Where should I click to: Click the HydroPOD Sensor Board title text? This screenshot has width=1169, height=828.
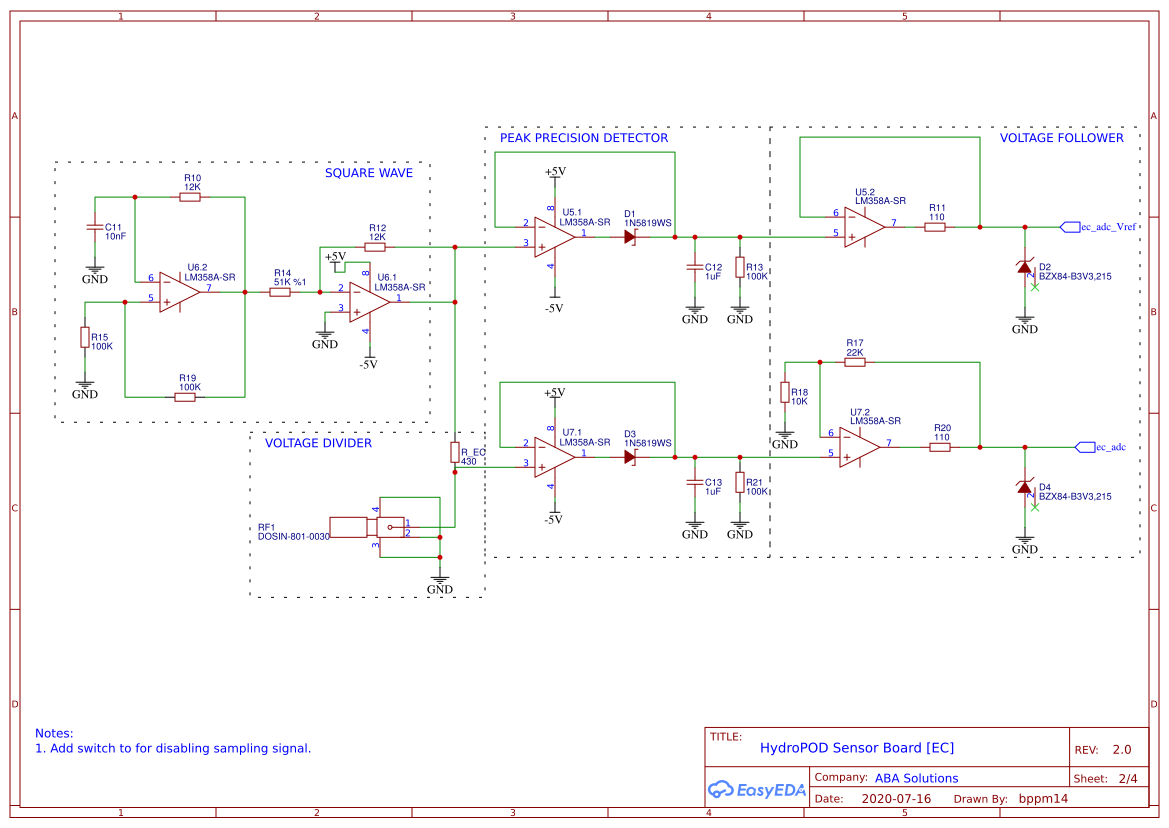(858, 747)
